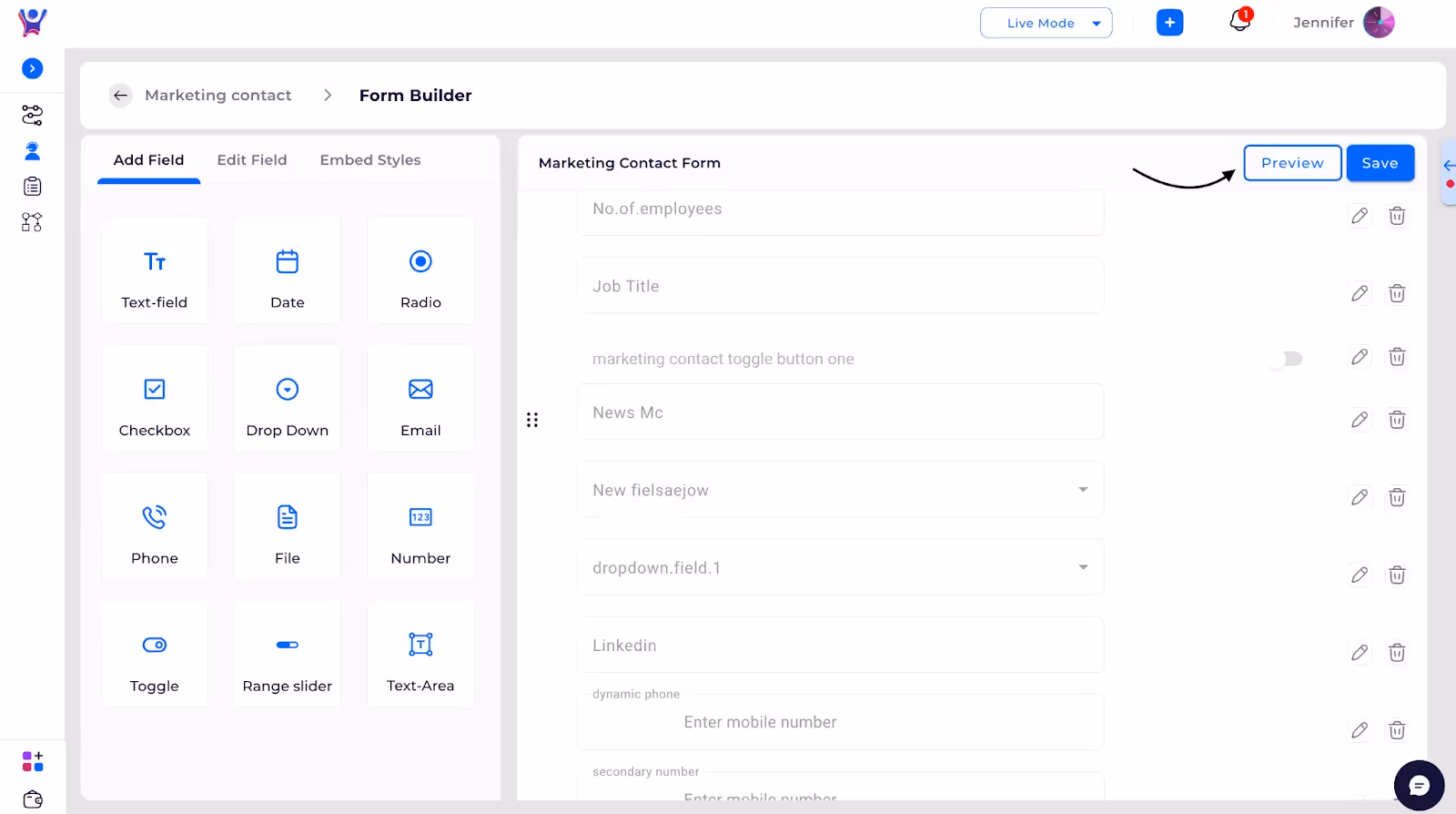
Task: Click into the News Mc input
Action: (840, 412)
